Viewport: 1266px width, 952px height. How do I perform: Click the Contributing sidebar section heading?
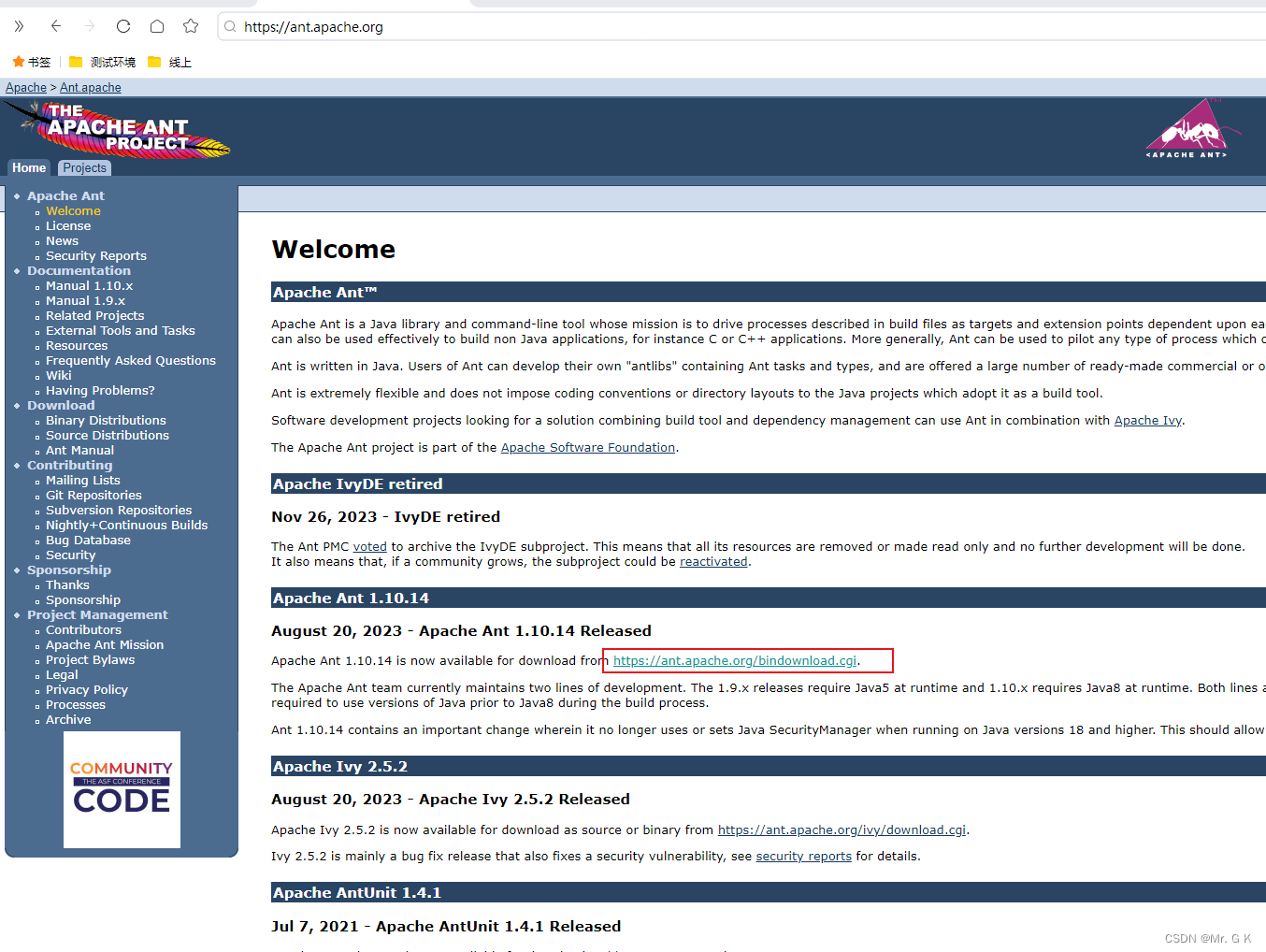69,466
